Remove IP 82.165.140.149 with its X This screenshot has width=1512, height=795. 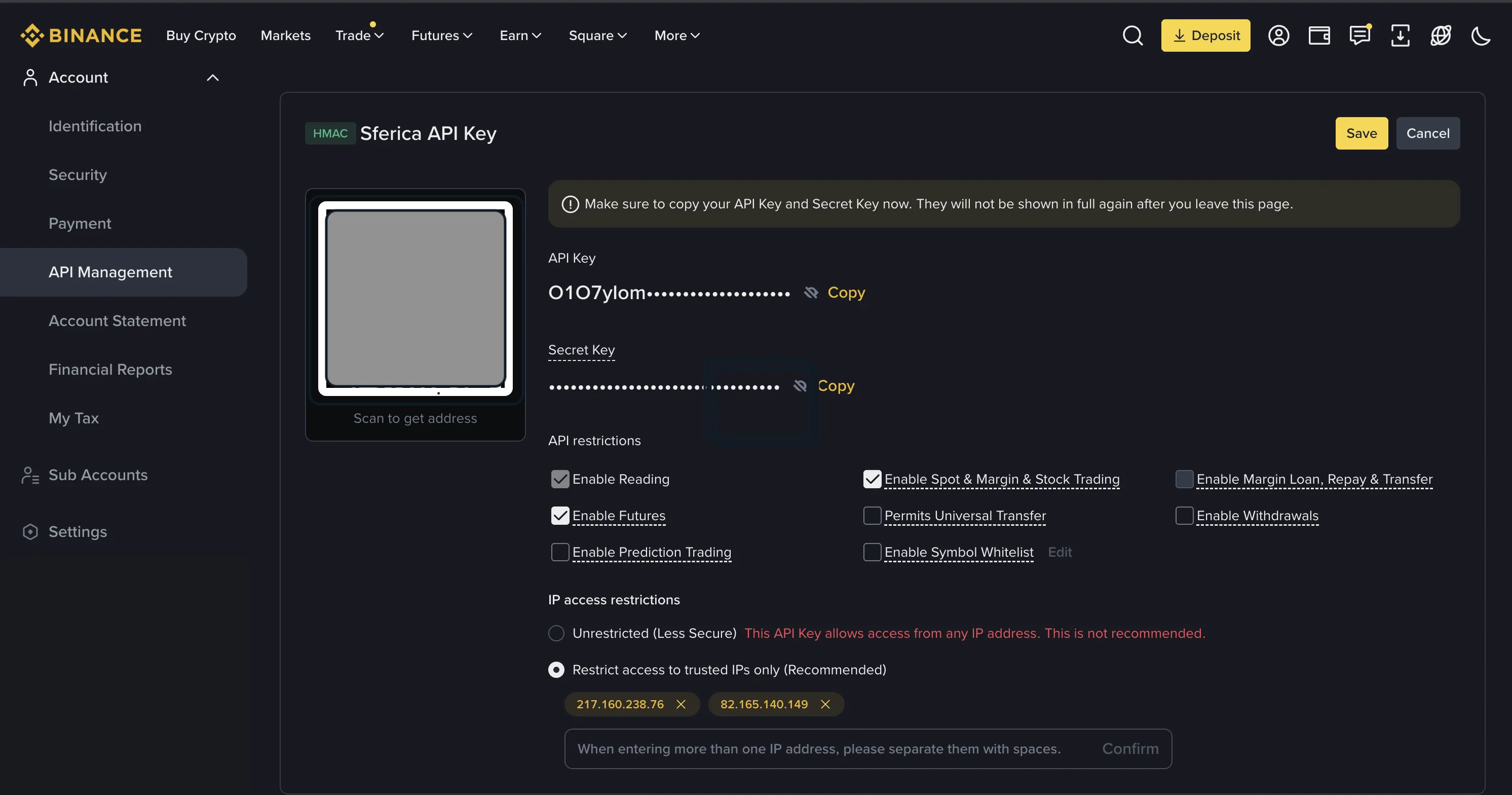825,704
